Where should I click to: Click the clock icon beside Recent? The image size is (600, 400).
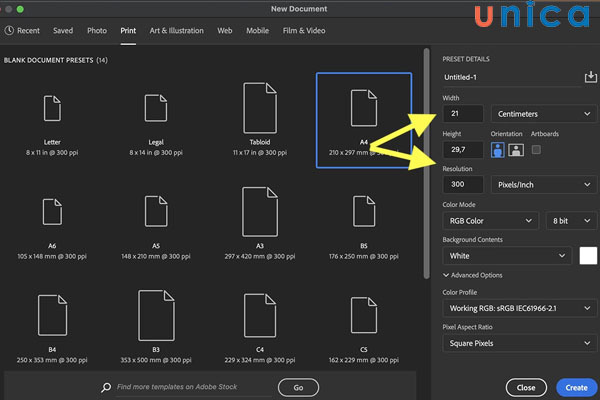[x=9, y=31]
